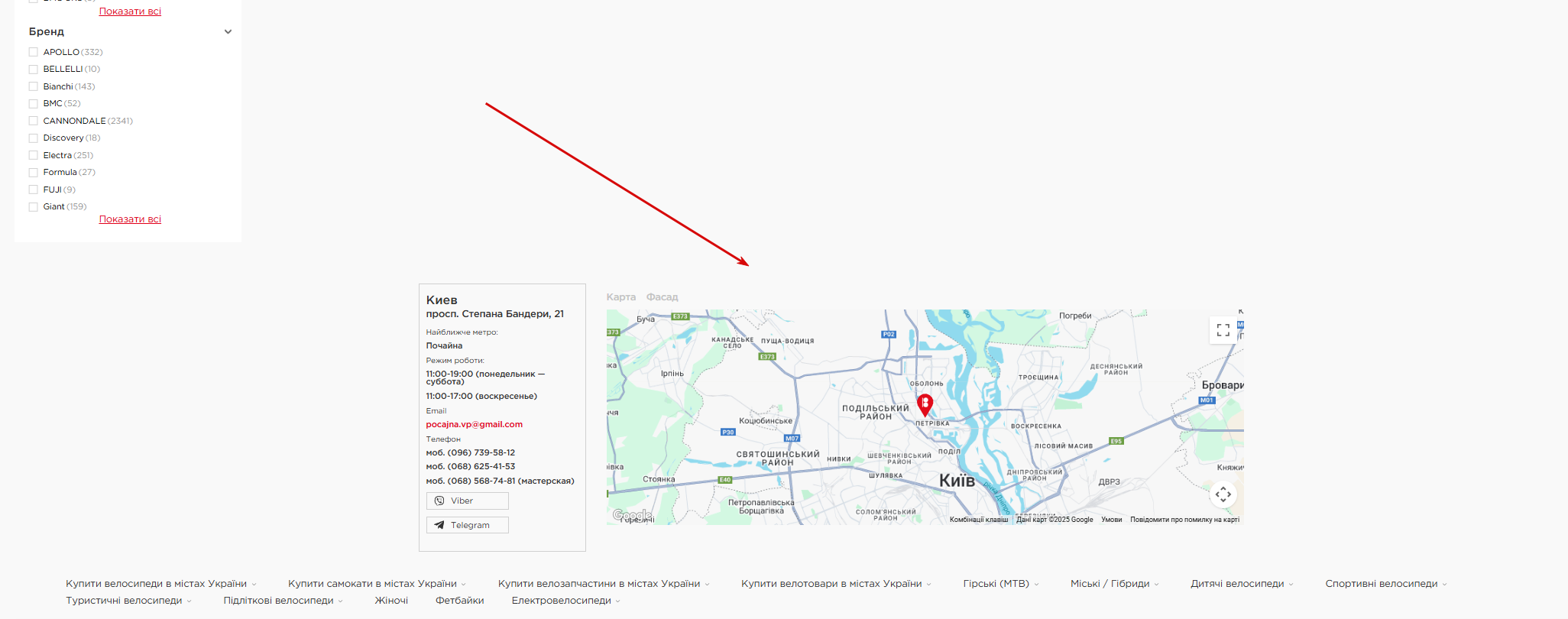Toggle the Discovery brand checkbox

pos(33,138)
